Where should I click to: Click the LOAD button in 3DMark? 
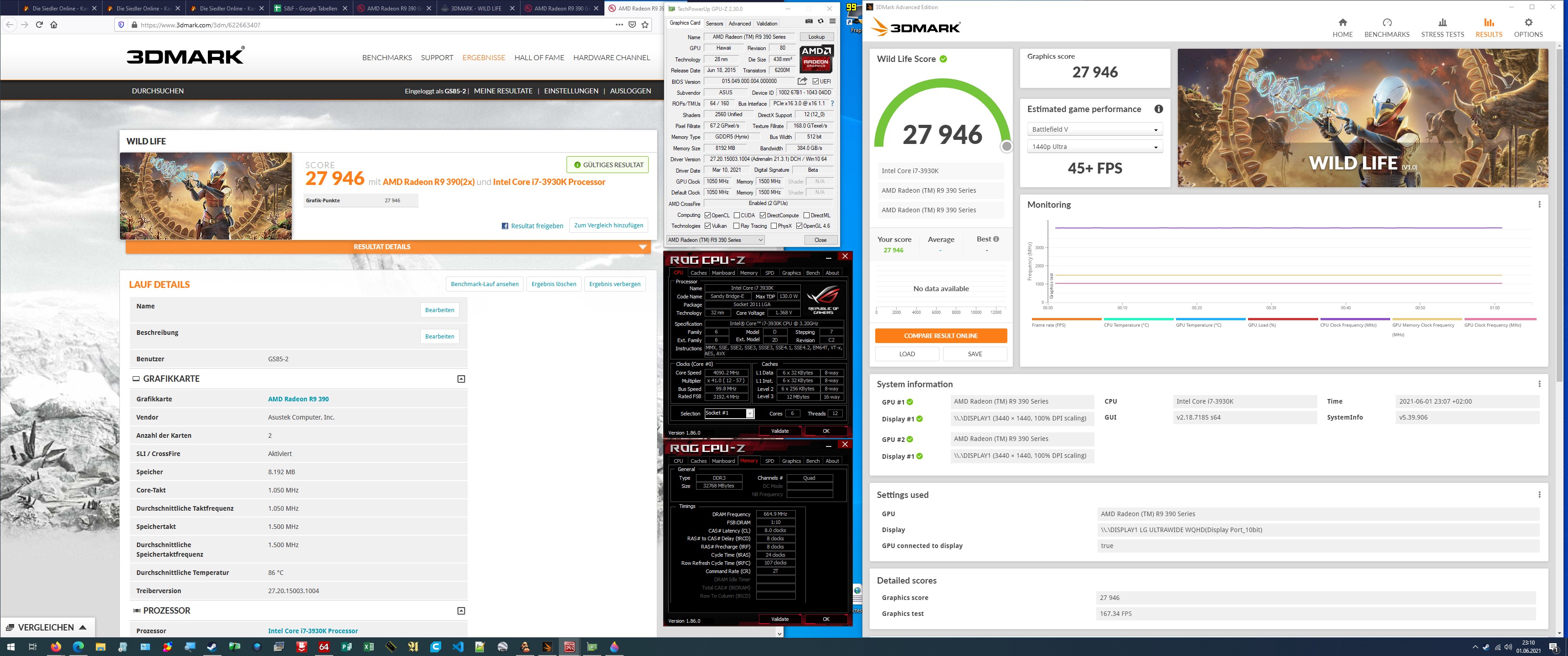[x=907, y=354]
